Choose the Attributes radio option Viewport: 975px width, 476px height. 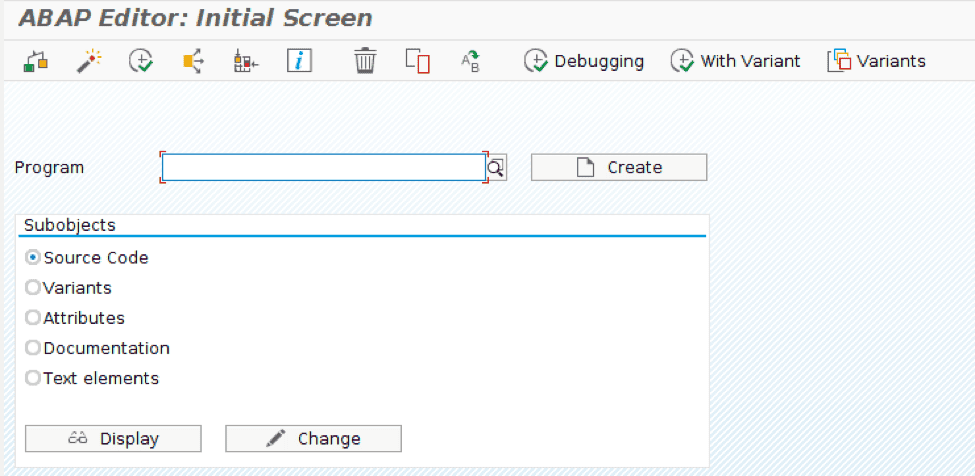click(34, 318)
